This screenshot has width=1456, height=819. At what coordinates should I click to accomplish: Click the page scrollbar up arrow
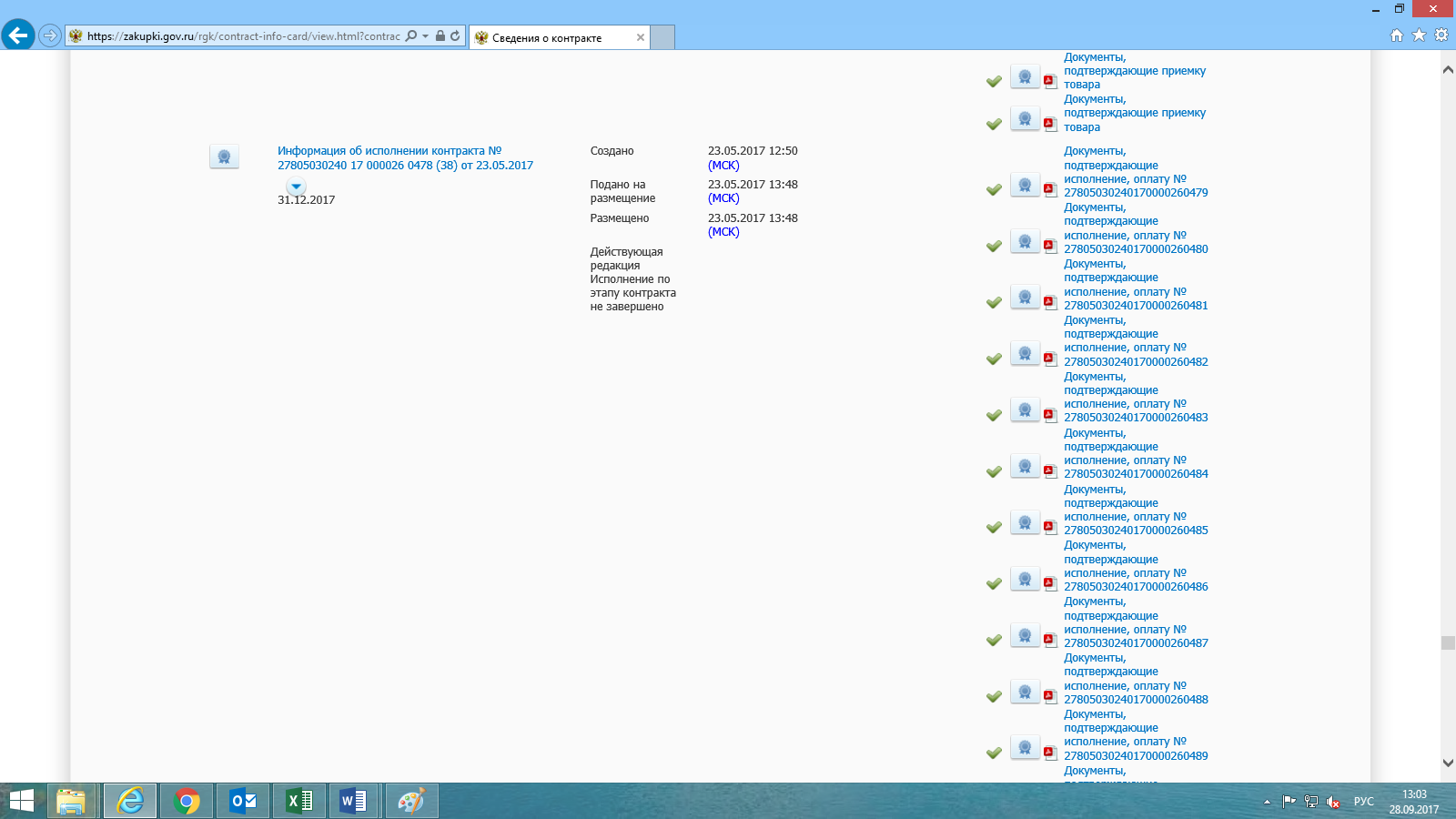(x=1448, y=69)
